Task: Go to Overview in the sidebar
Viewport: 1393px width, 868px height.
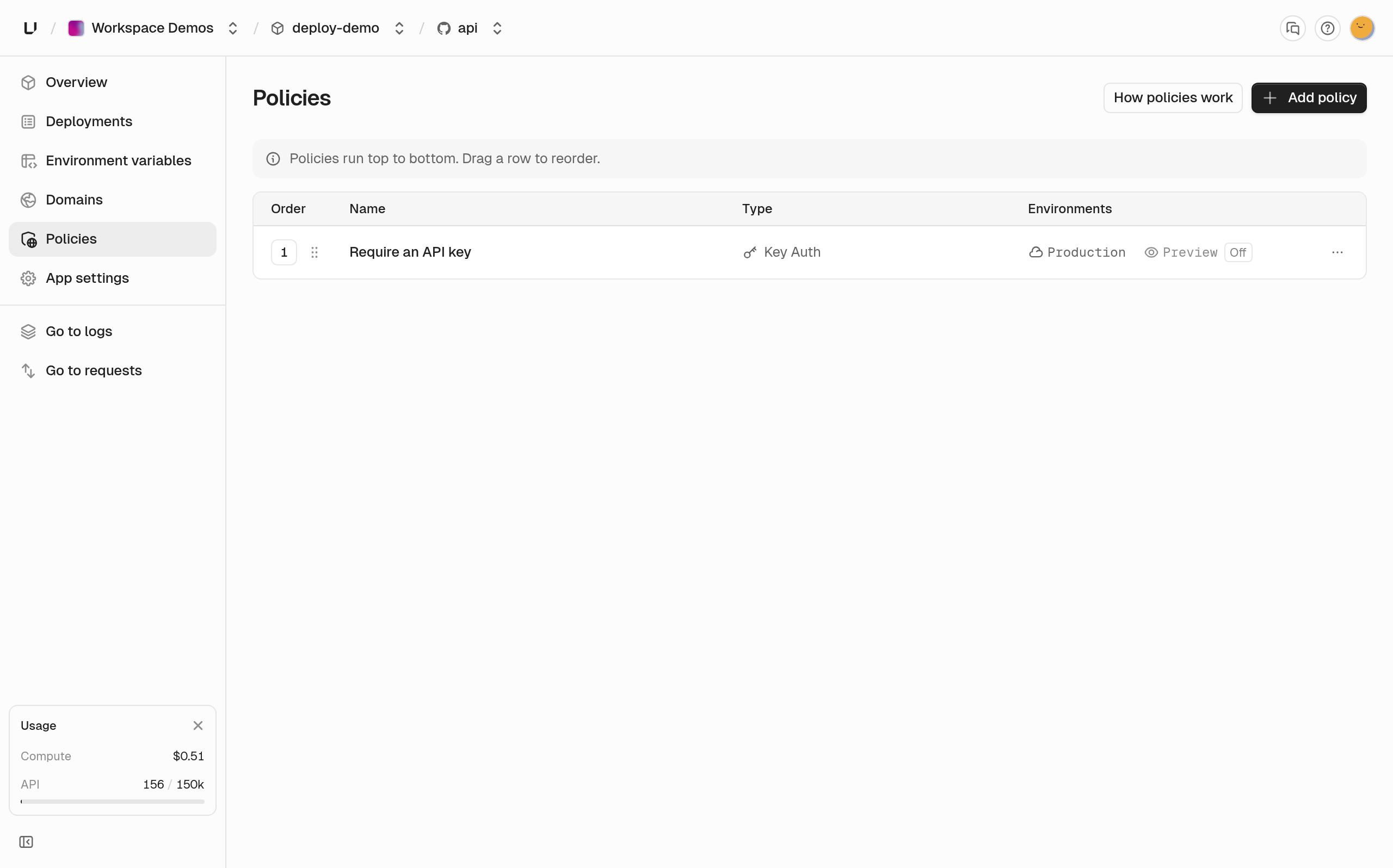Action: pos(113,83)
